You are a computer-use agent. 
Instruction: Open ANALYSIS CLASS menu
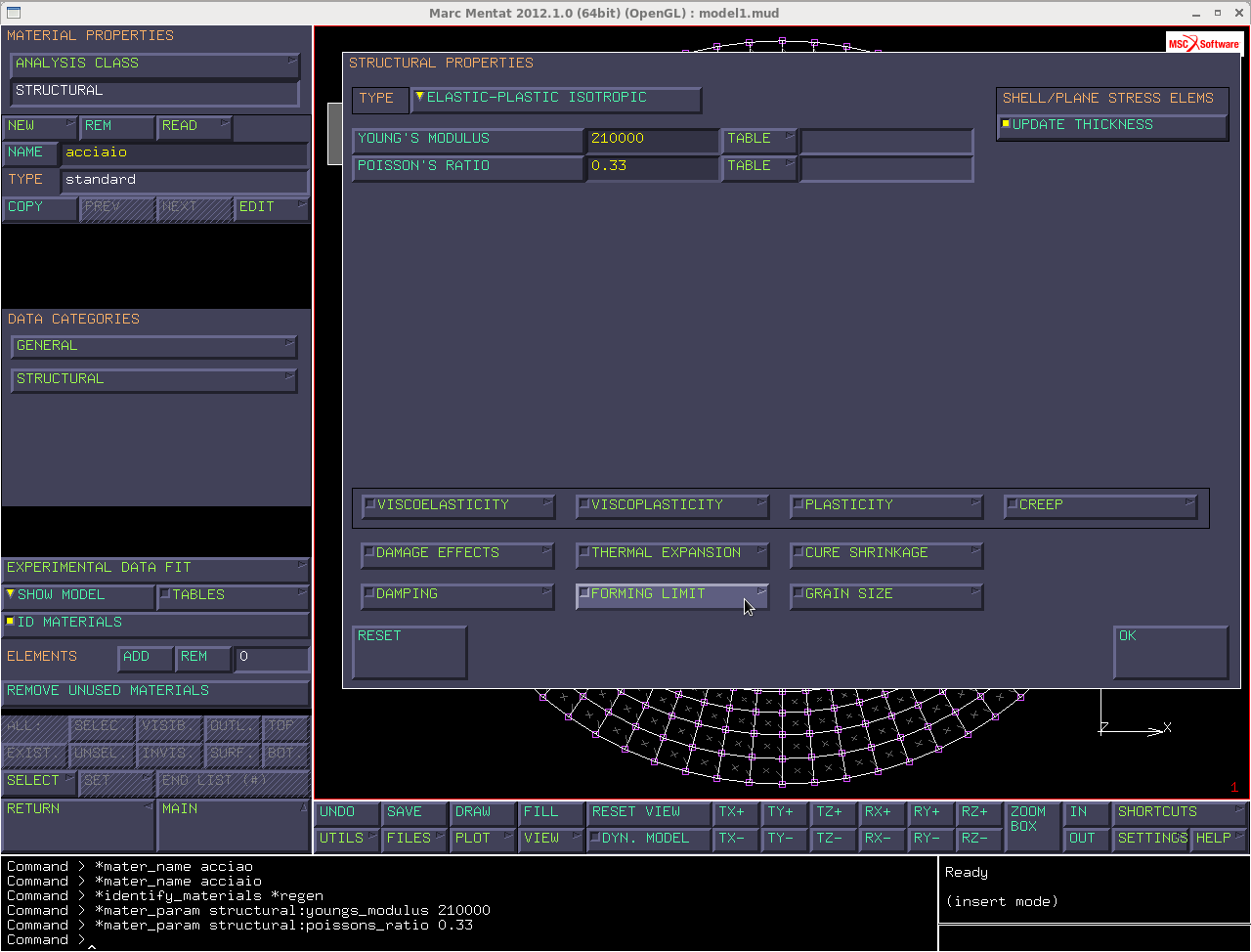[154, 65]
